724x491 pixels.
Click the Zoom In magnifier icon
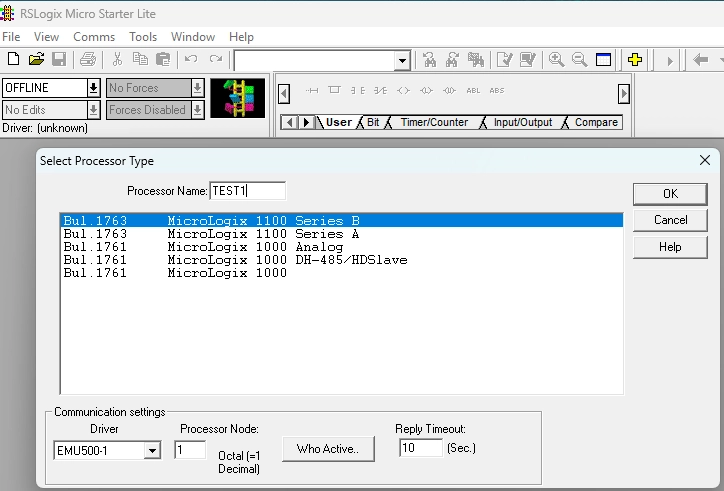(556, 60)
